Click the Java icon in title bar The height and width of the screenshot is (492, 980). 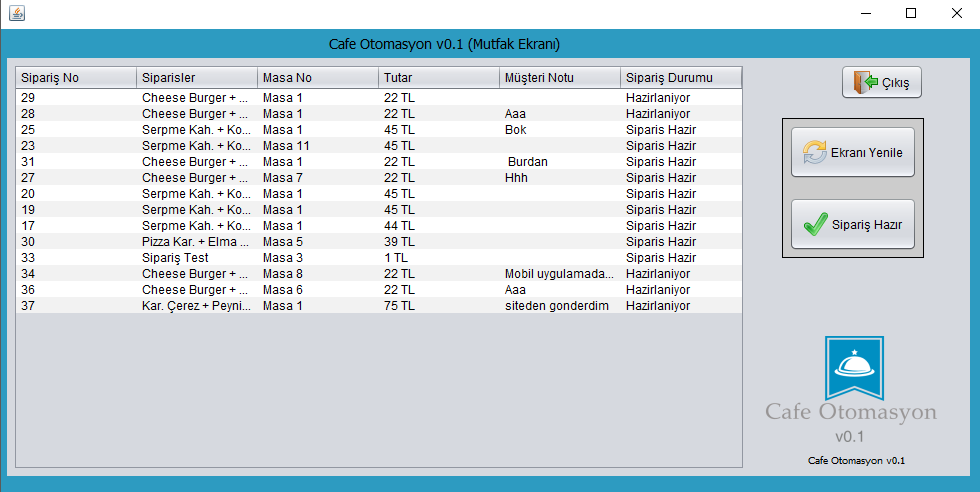click(x=16, y=13)
